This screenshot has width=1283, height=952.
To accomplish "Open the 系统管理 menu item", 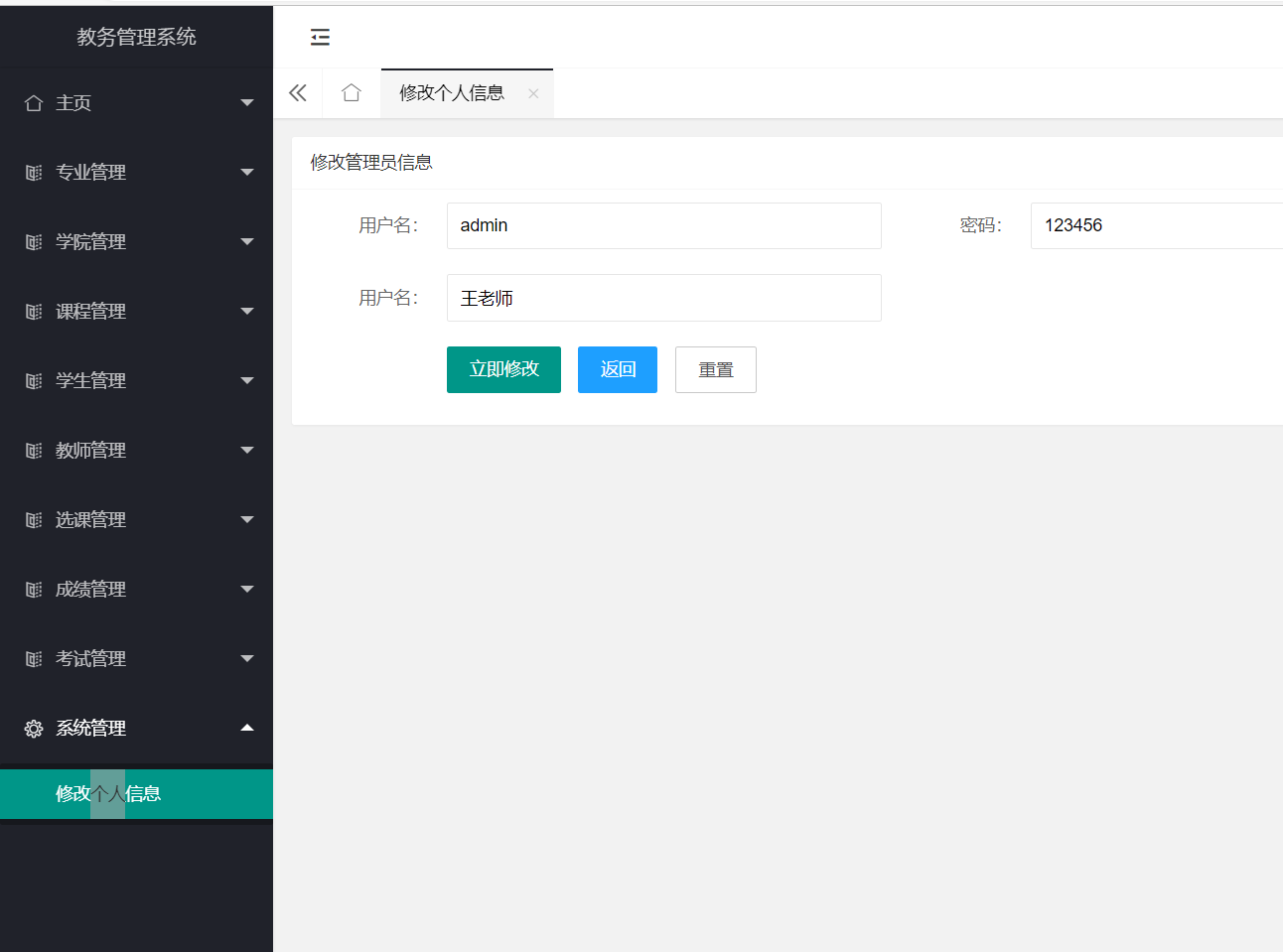I will [136, 729].
